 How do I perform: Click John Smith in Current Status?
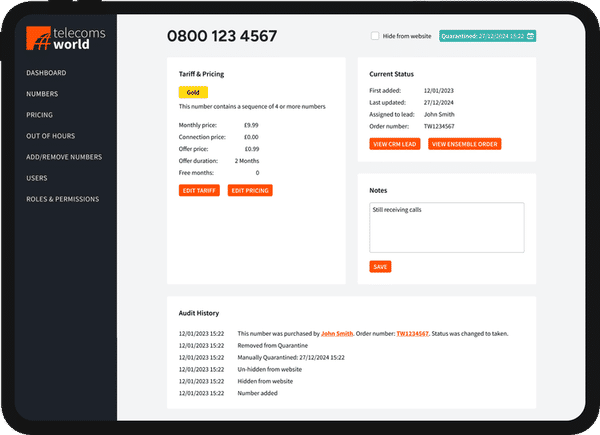tap(439, 114)
